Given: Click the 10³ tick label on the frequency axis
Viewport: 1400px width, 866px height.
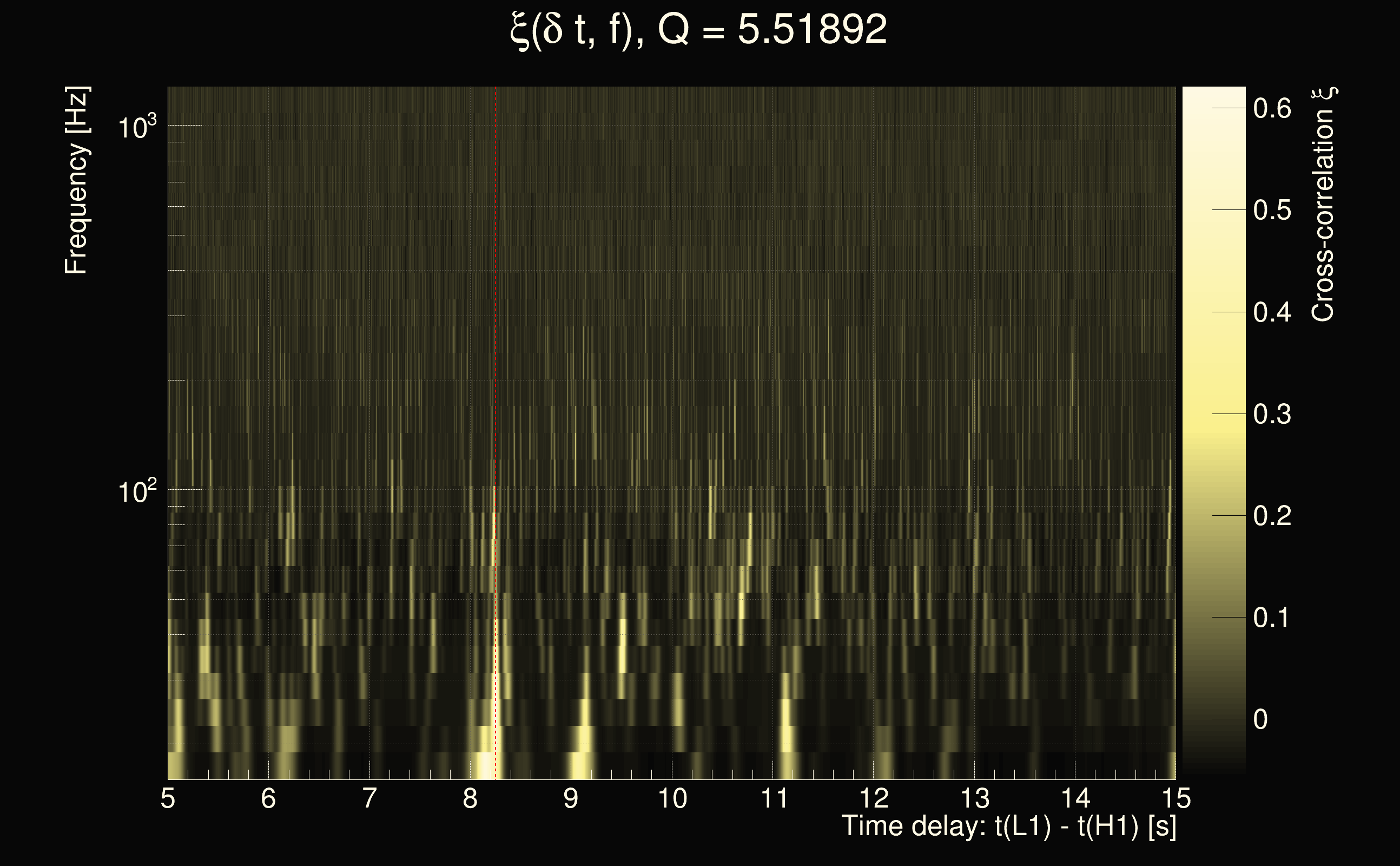Looking at the screenshot, I should (x=137, y=127).
